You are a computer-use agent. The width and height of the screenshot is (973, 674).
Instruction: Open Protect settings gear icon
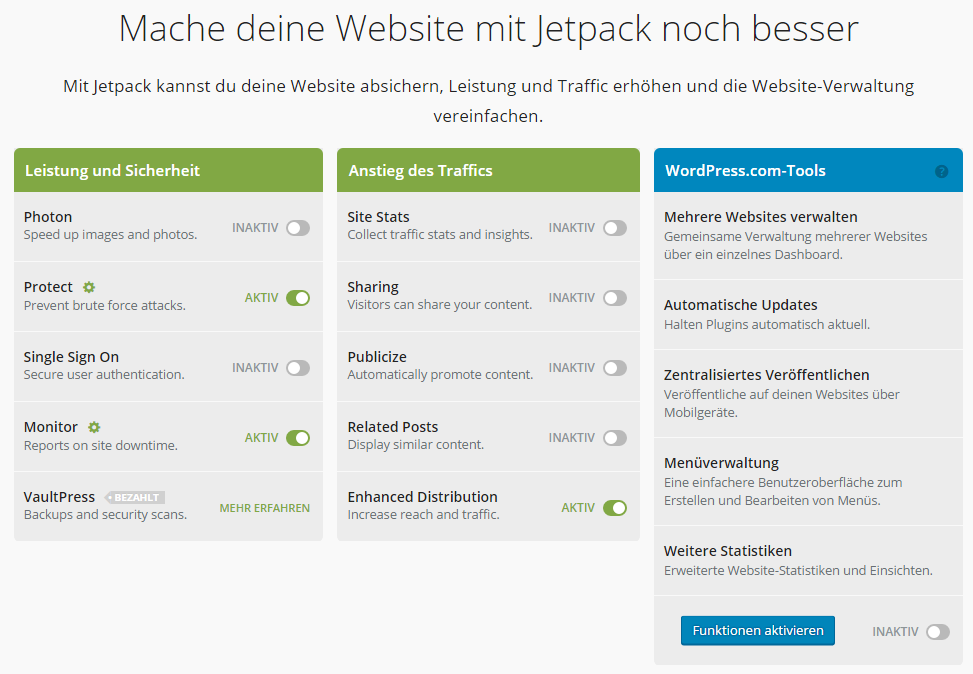(89, 287)
